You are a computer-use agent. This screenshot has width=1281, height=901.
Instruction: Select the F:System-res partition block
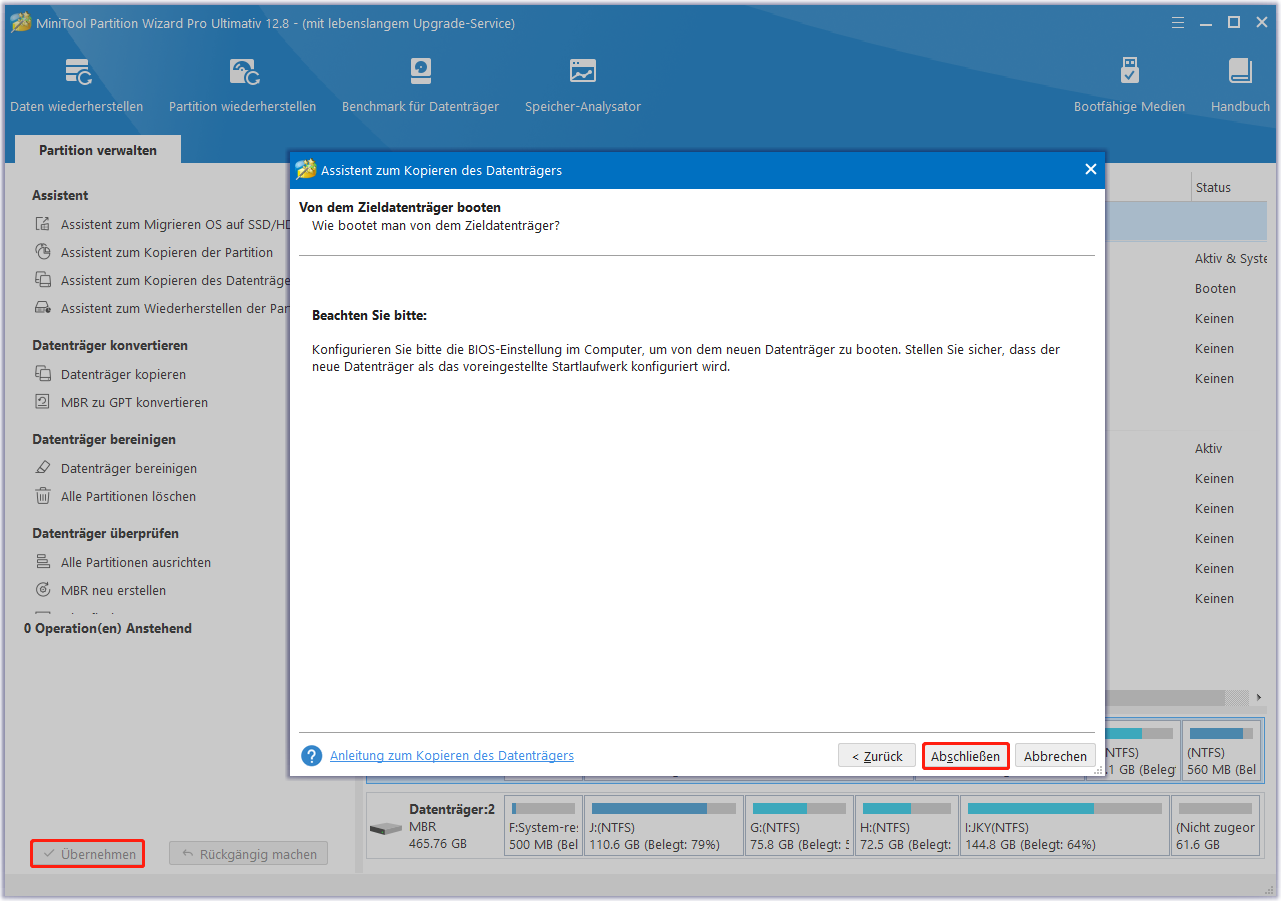[x=543, y=825]
